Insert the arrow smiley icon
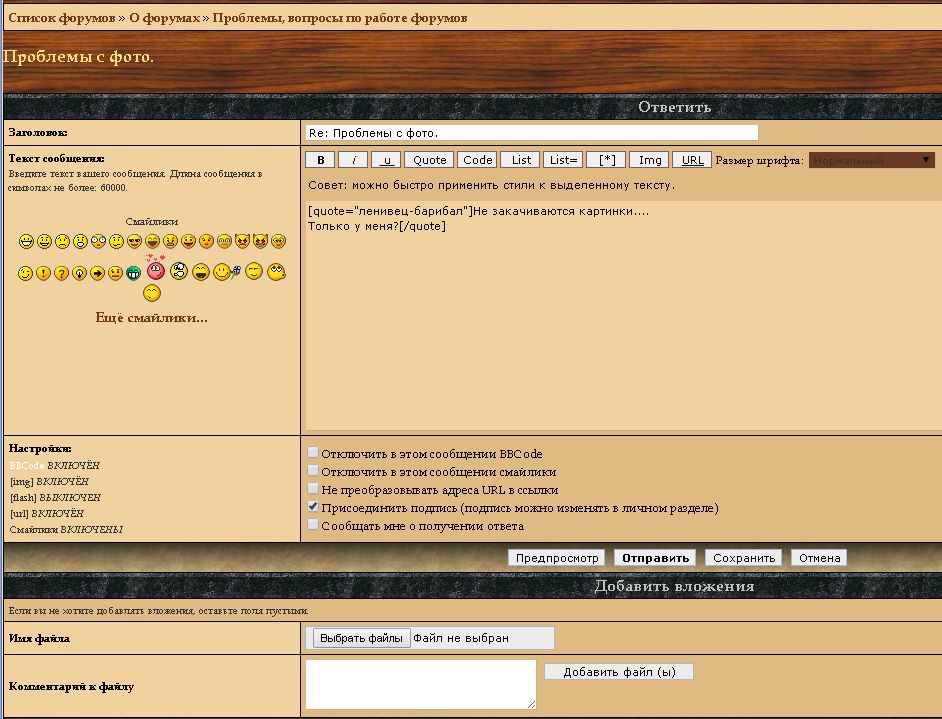 [97, 273]
